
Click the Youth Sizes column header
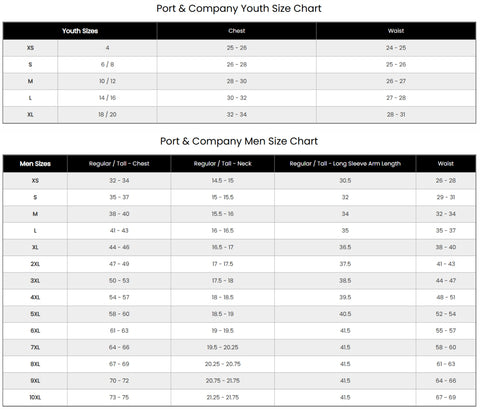(80, 31)
